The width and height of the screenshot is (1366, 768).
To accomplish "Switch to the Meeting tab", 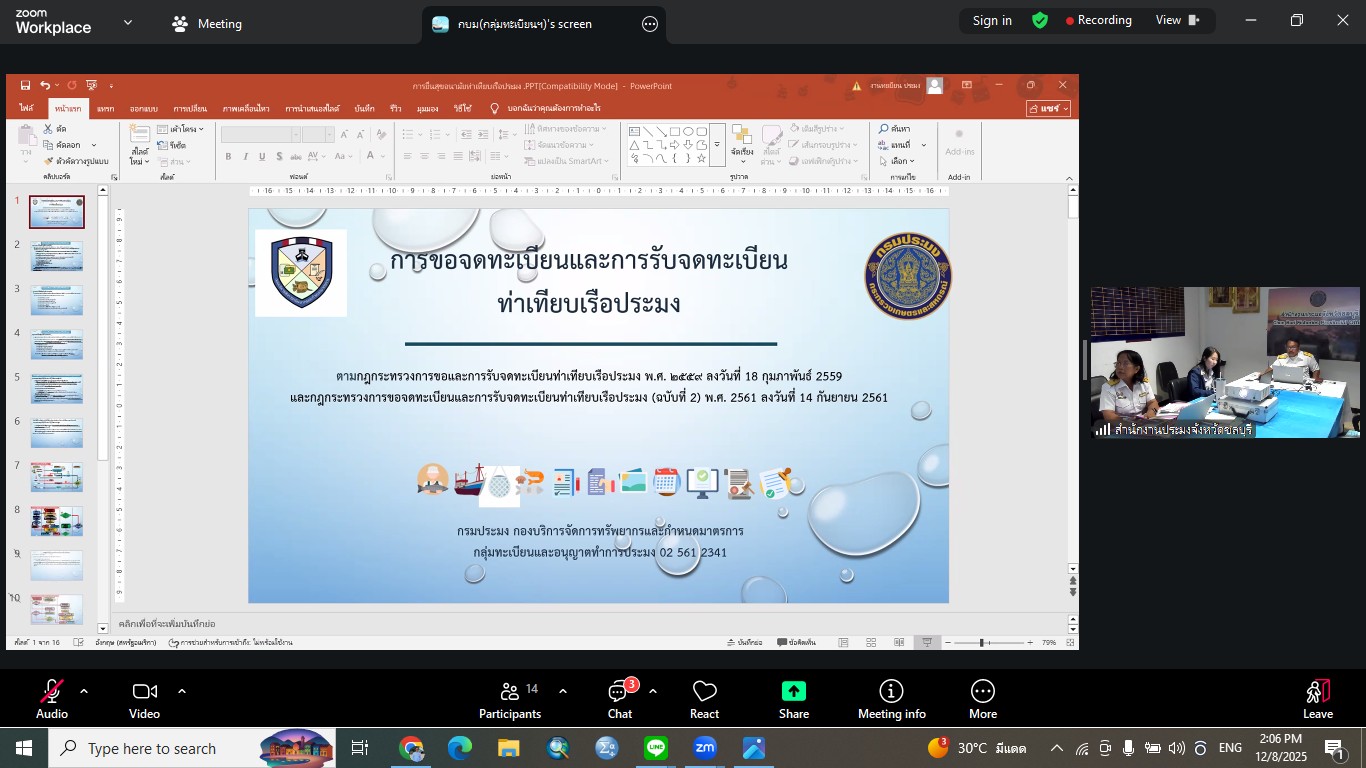I will (x=207, y=24).
